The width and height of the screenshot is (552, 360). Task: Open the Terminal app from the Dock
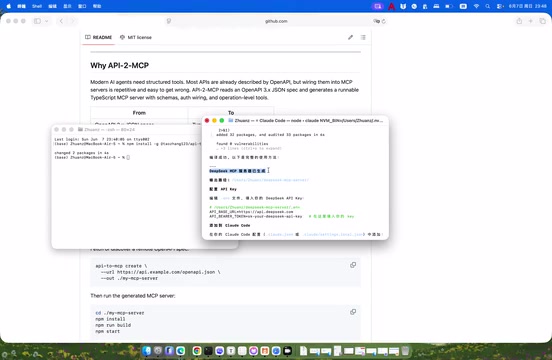[x=208, y=350]
